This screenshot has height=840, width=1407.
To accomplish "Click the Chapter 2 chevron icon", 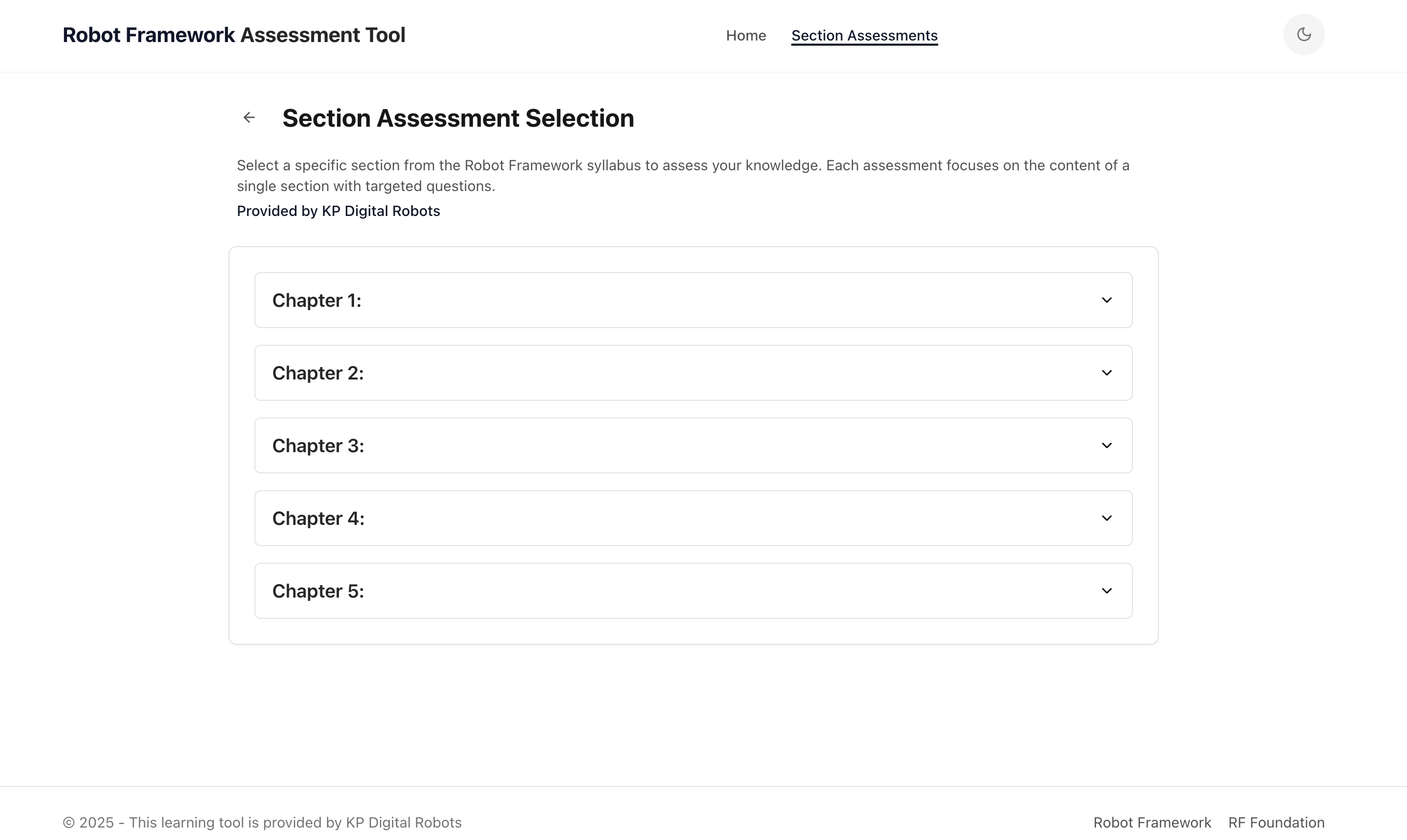I will coord(1106,372).
